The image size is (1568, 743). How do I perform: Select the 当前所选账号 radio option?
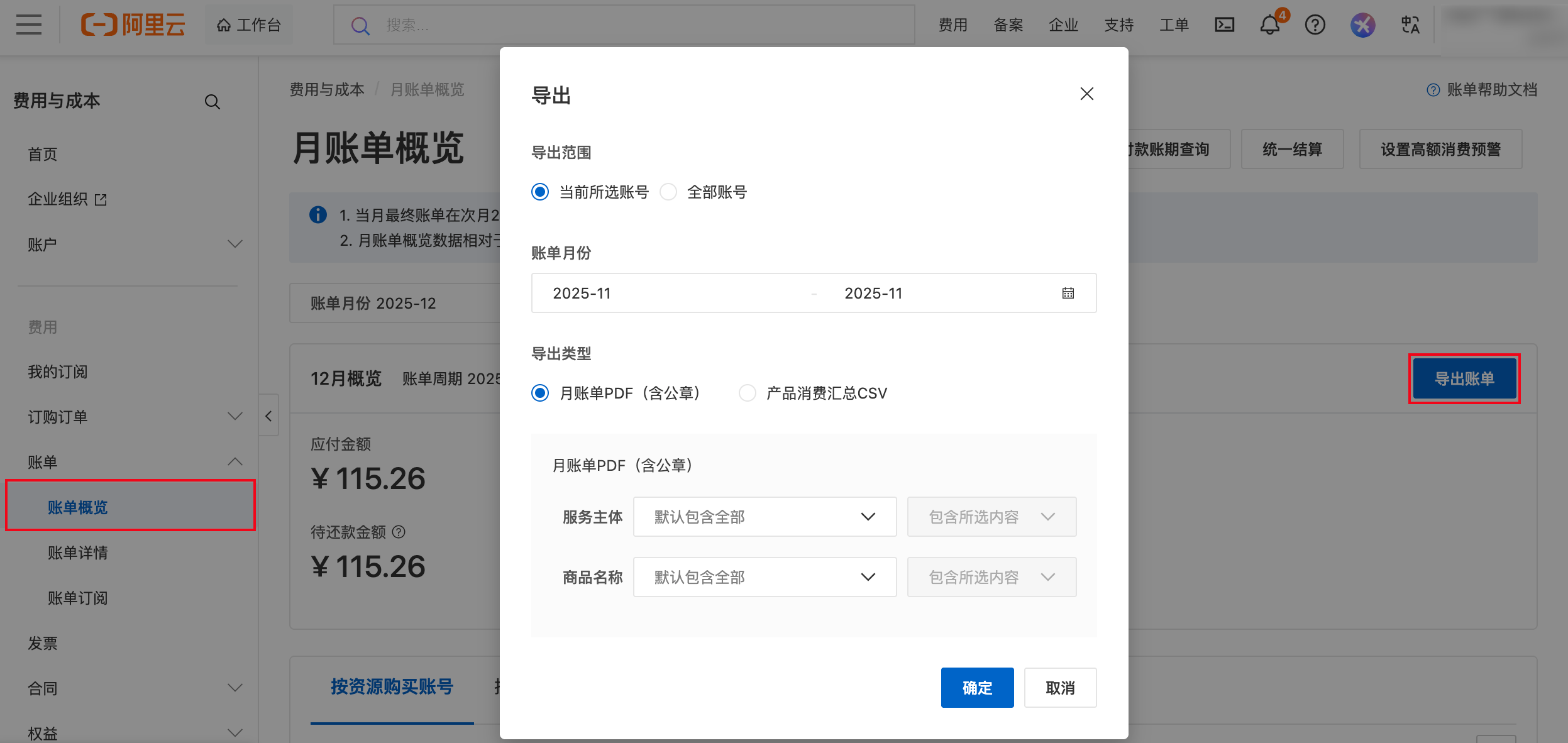pyautogui.click(x=540, y=192)
